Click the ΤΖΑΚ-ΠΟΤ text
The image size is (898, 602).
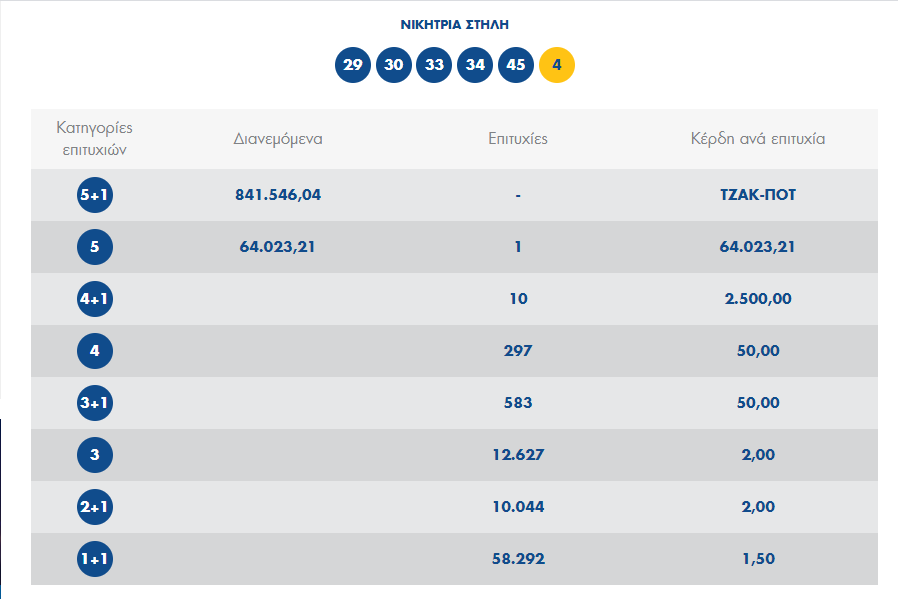(x=758, y=195)
